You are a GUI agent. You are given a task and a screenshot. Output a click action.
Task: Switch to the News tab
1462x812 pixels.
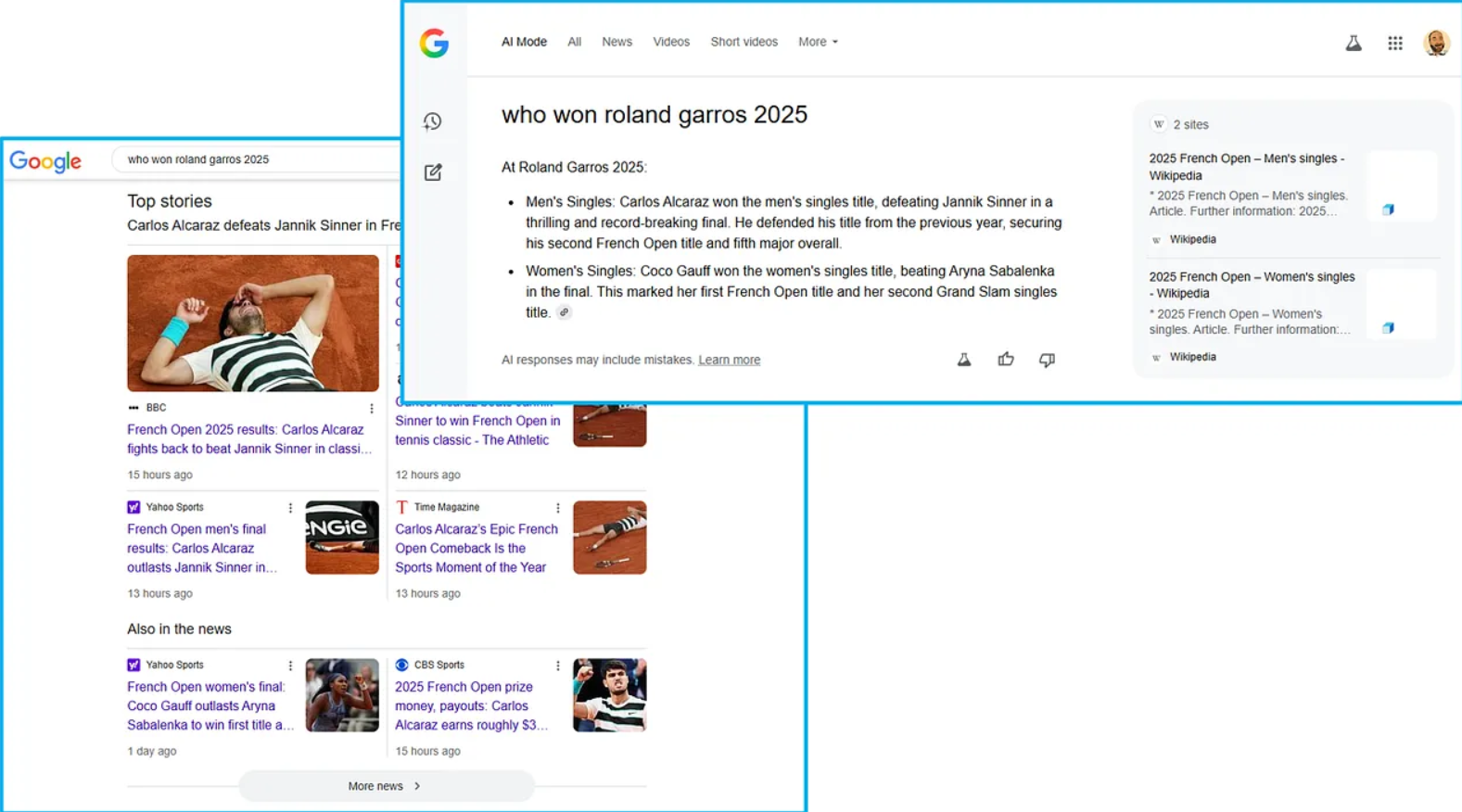[617, 42]
